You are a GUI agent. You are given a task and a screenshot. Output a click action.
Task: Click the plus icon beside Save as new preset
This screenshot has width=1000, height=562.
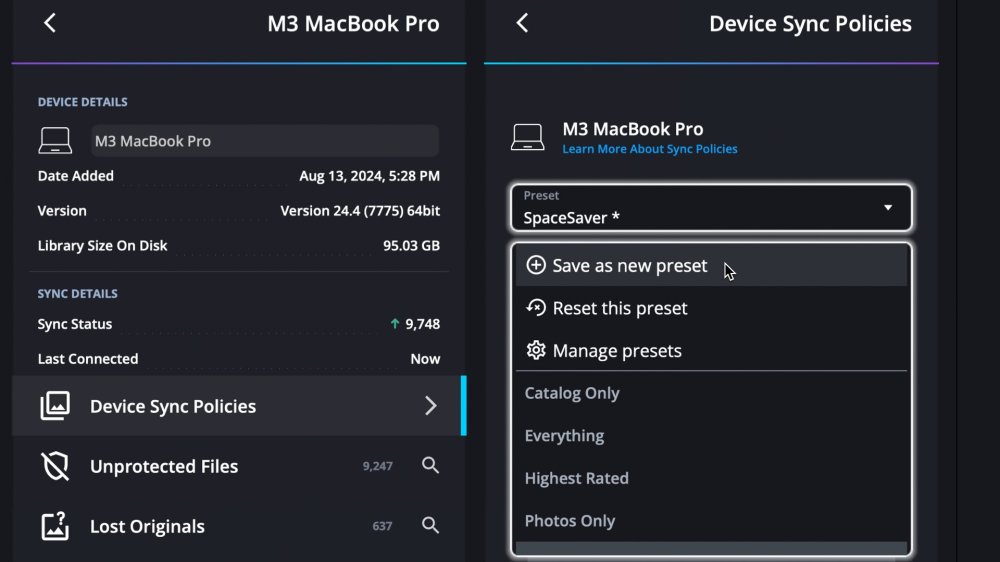tap(536, 266)
